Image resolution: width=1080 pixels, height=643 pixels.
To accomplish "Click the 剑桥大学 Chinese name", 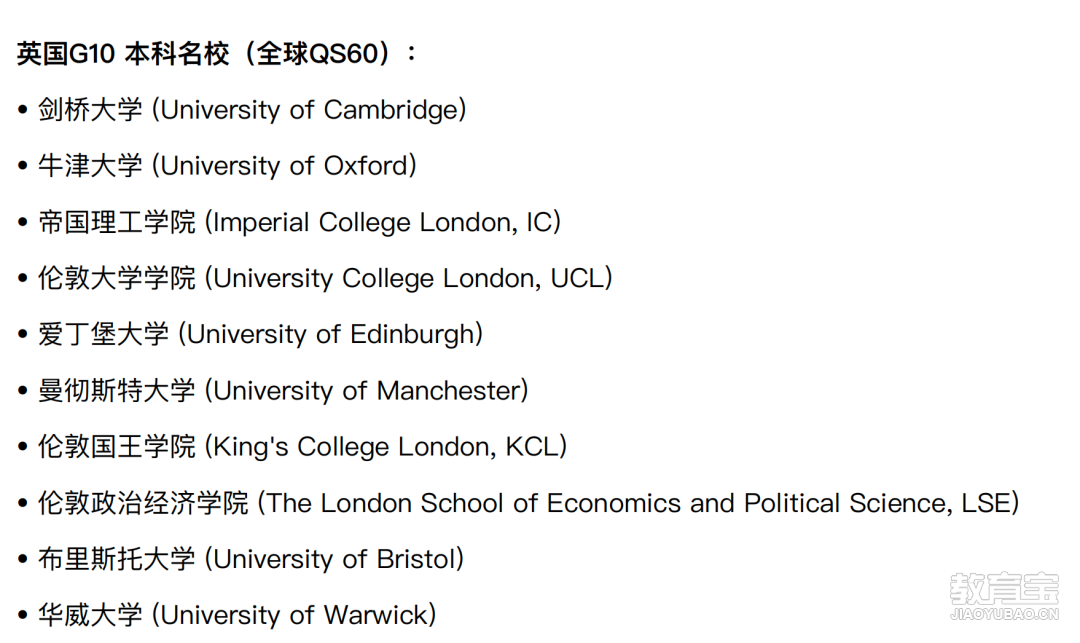I will (90, 109).
